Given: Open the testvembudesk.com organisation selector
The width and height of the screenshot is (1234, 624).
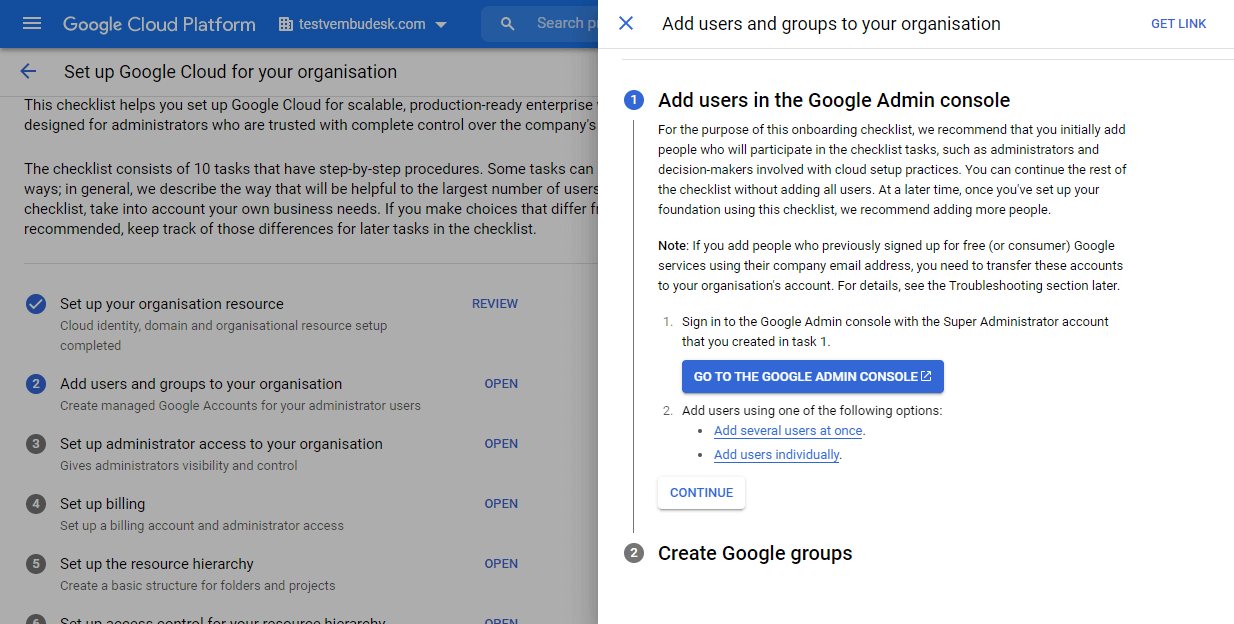Looking at the screenshot, I should point(363,23).
